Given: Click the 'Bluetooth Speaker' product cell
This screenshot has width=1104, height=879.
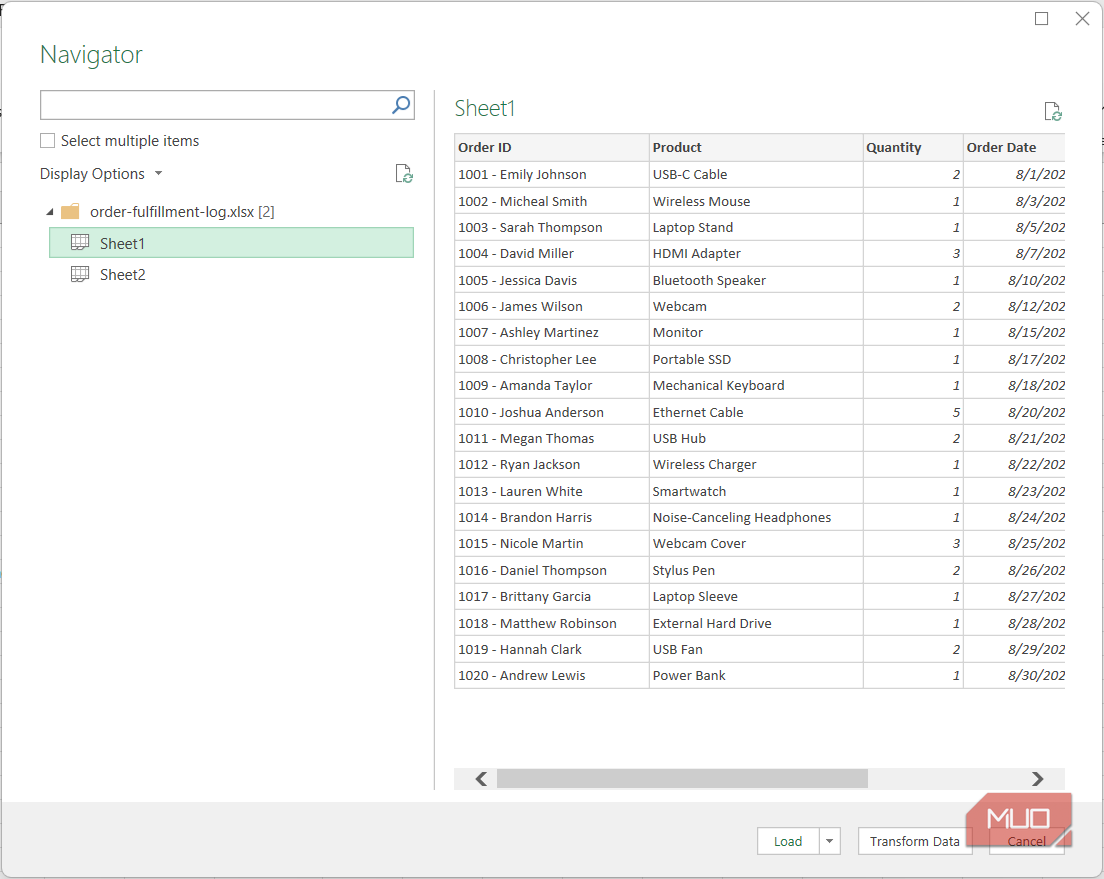Looking at the screenshot, I should 756,280.
